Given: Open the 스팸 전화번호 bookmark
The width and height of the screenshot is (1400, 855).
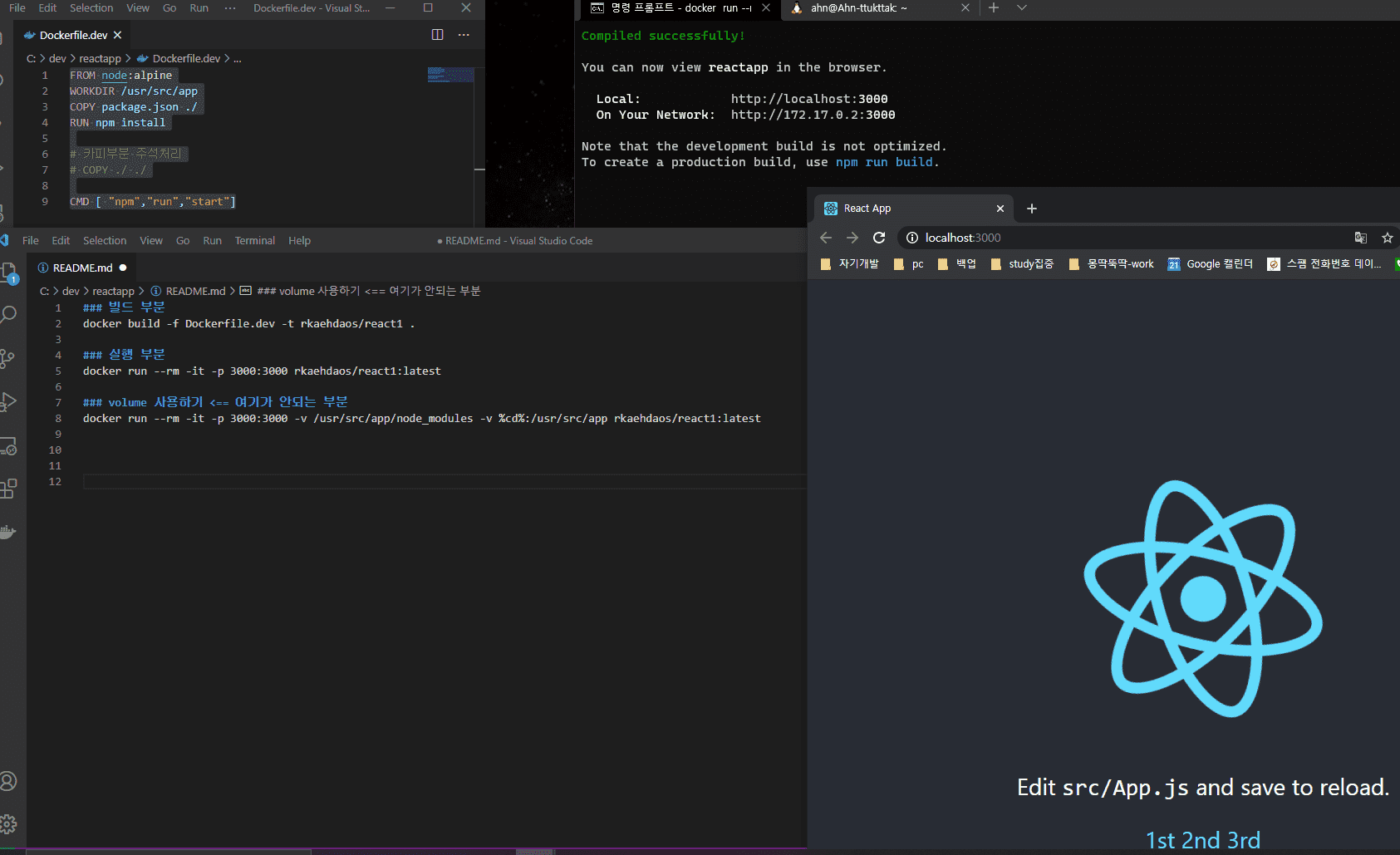Looking at the screenshot, I should [1324, 263].
